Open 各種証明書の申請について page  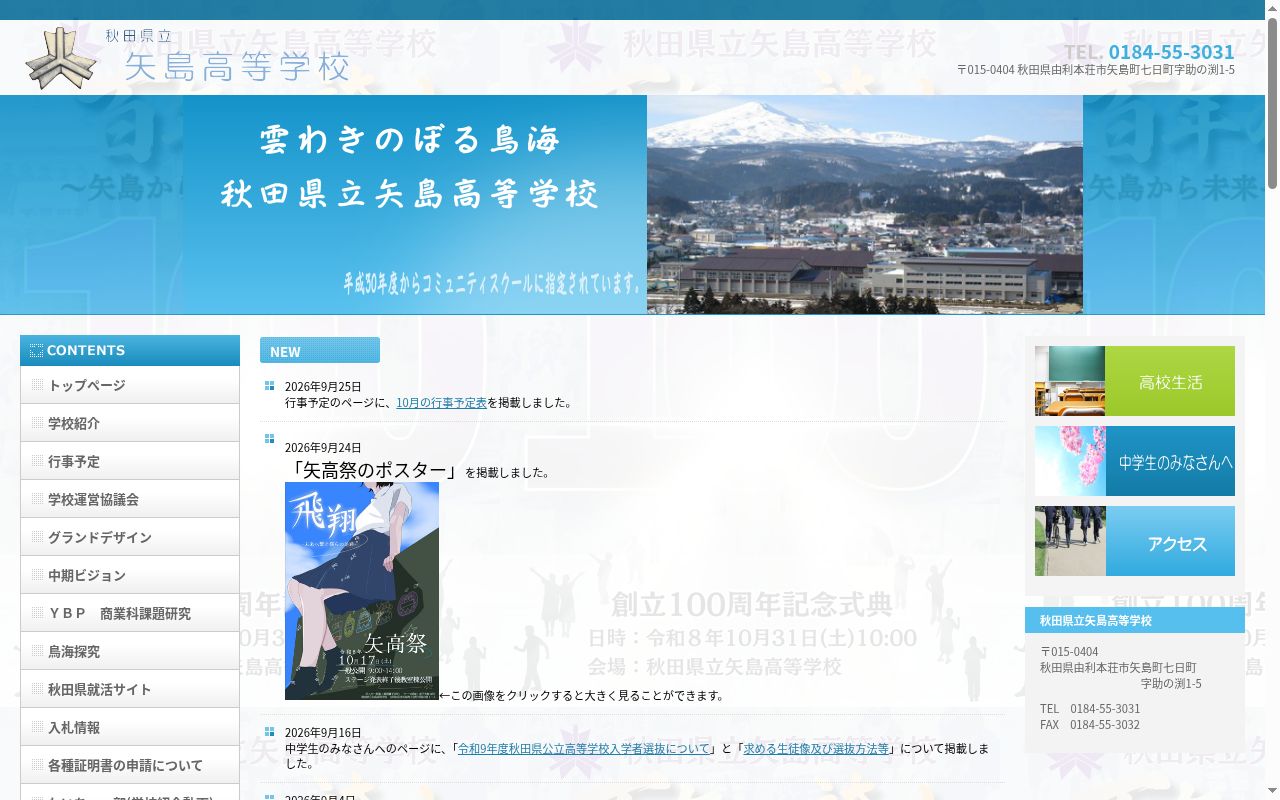[x=130, y=765]
